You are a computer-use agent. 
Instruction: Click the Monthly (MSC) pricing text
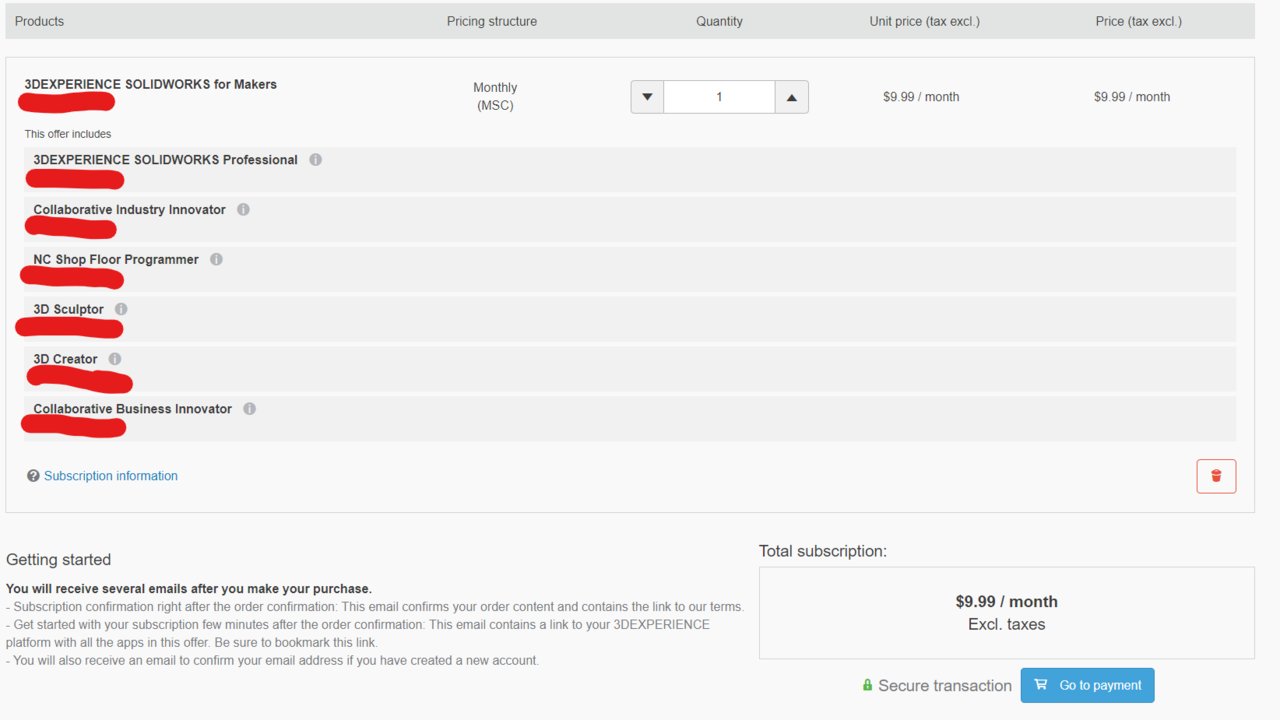495,96
